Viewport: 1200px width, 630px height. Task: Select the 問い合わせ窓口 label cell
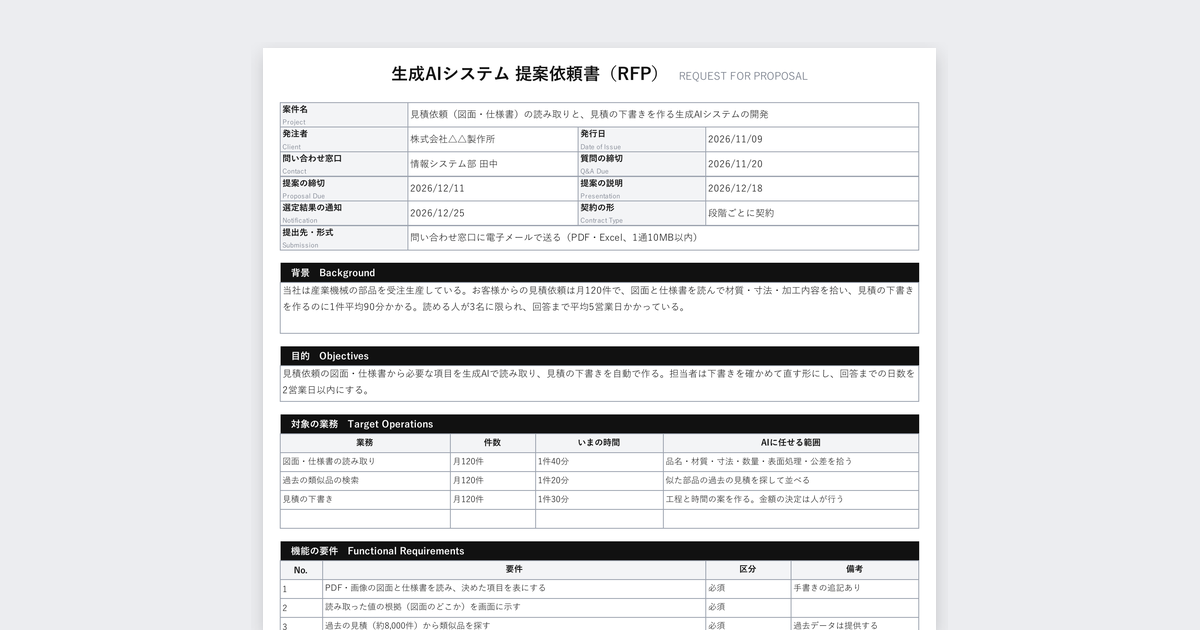(345, 164)
